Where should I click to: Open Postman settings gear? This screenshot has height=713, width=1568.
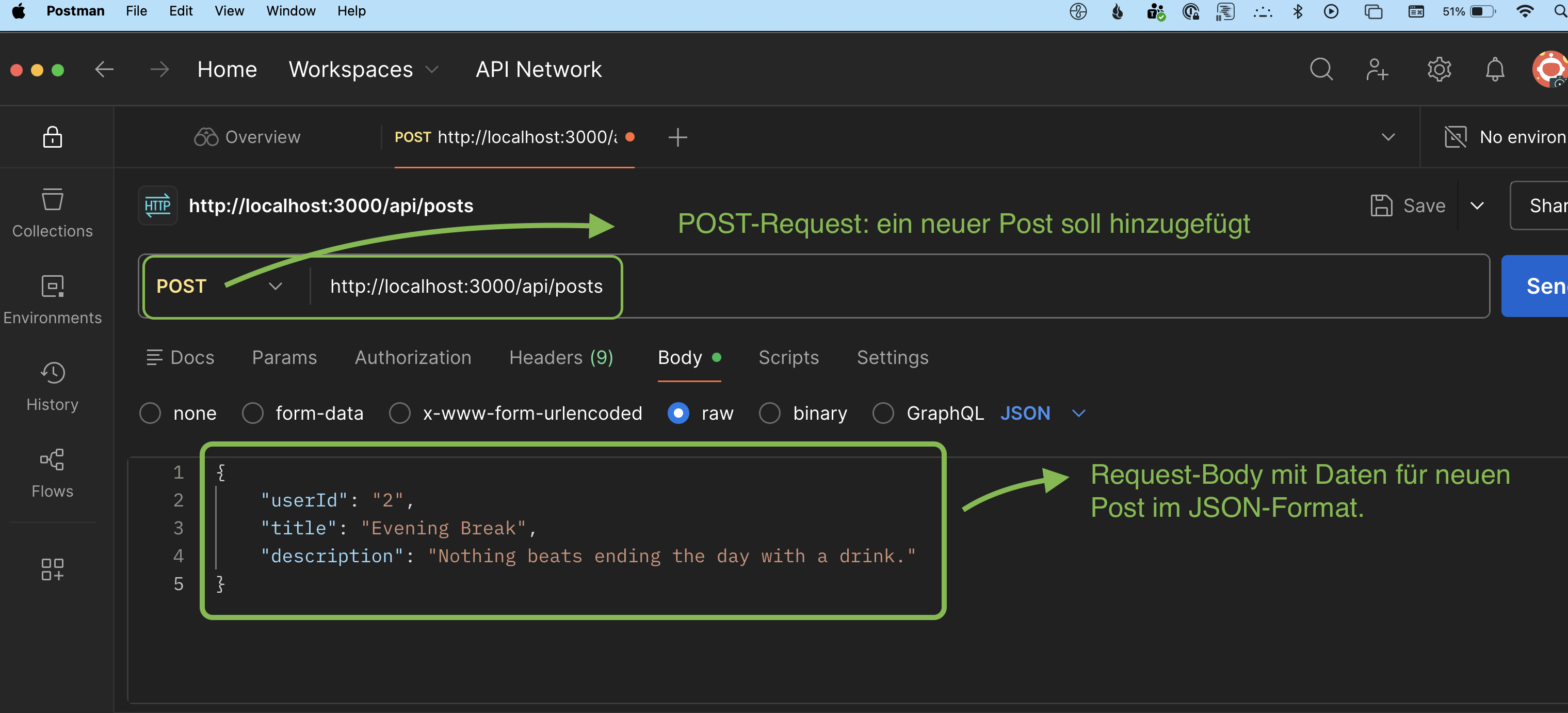1439,69
